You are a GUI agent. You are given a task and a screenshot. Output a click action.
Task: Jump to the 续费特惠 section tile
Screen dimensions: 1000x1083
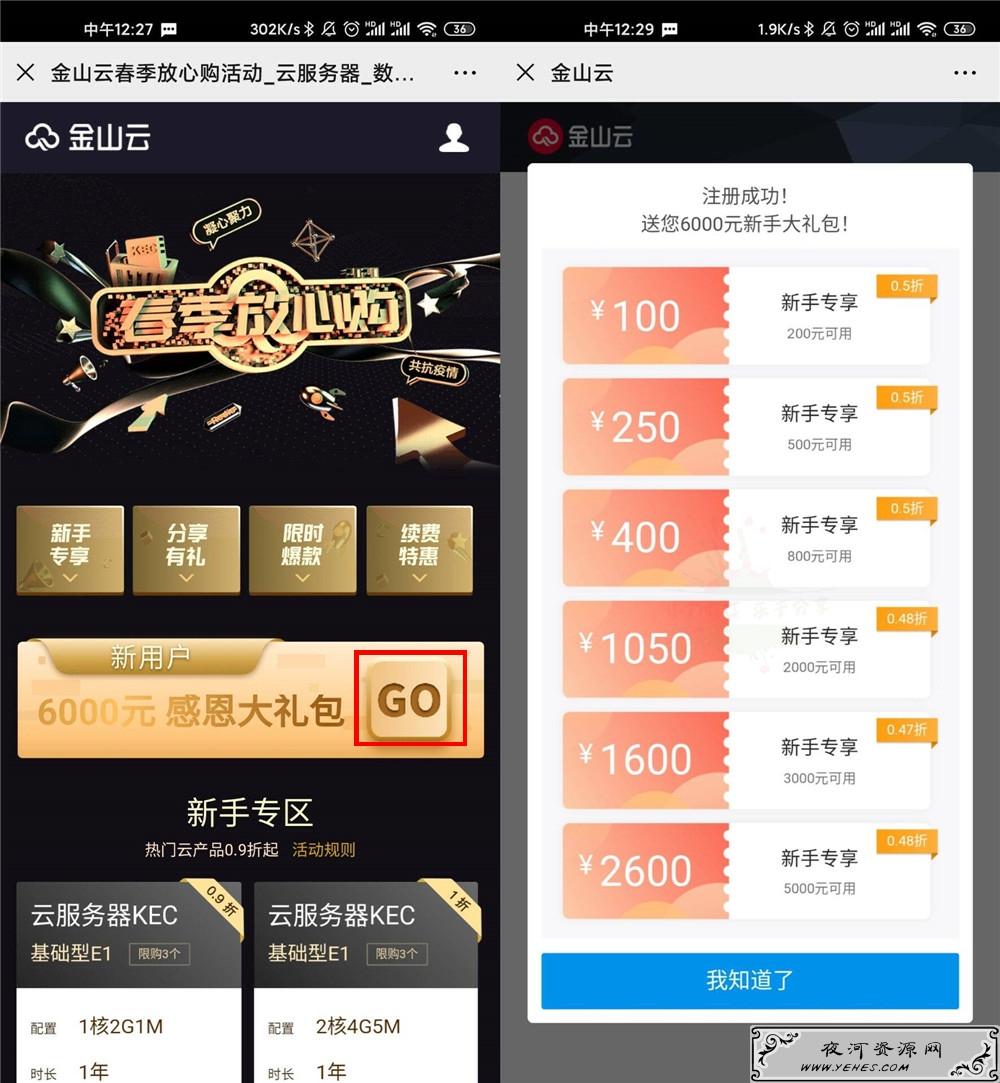(419, 549)
